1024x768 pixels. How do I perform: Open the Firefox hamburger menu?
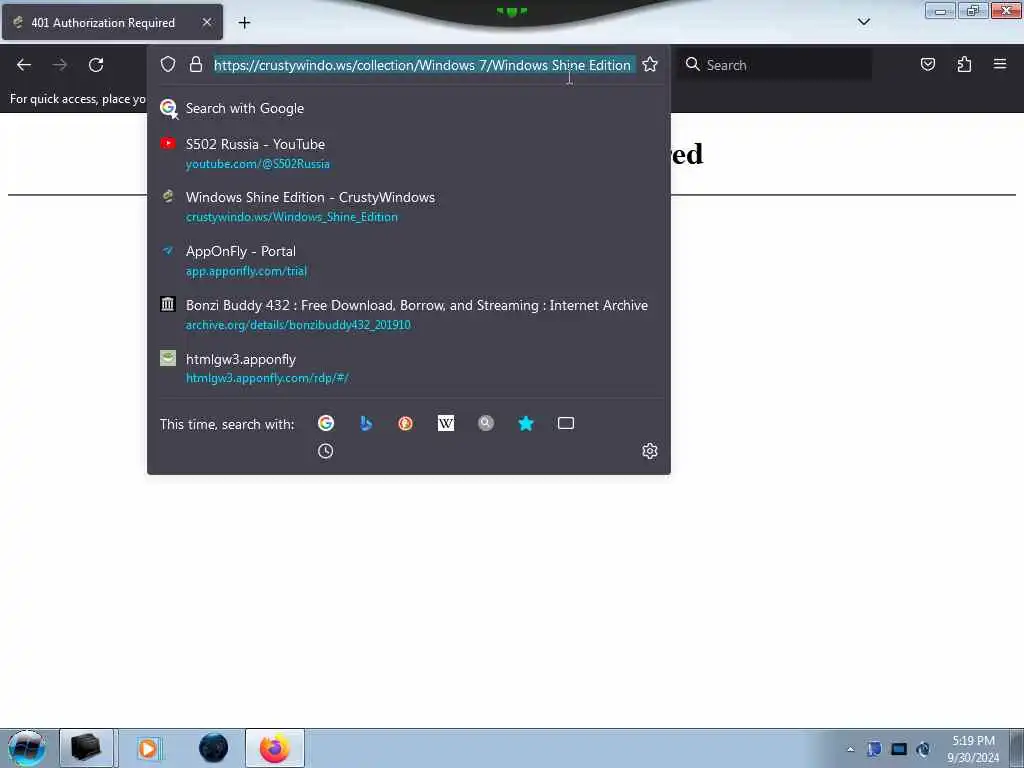point(1000,64)
